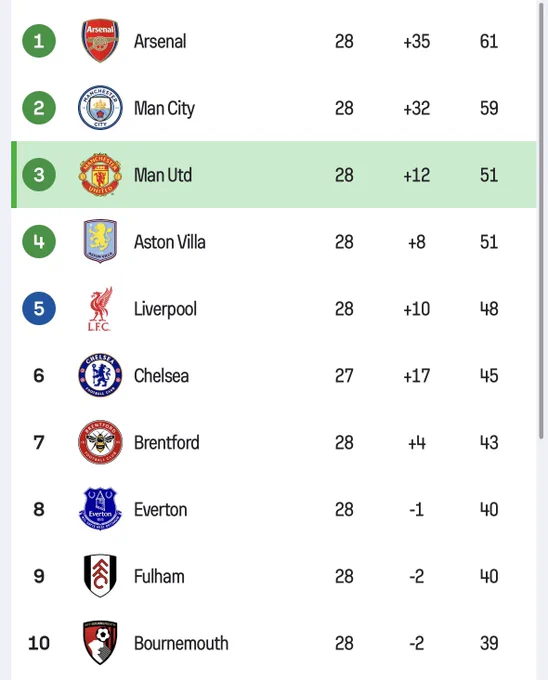Click Everton's -1 goal difference
Screen dimensions: 548x680
[416, 510]
